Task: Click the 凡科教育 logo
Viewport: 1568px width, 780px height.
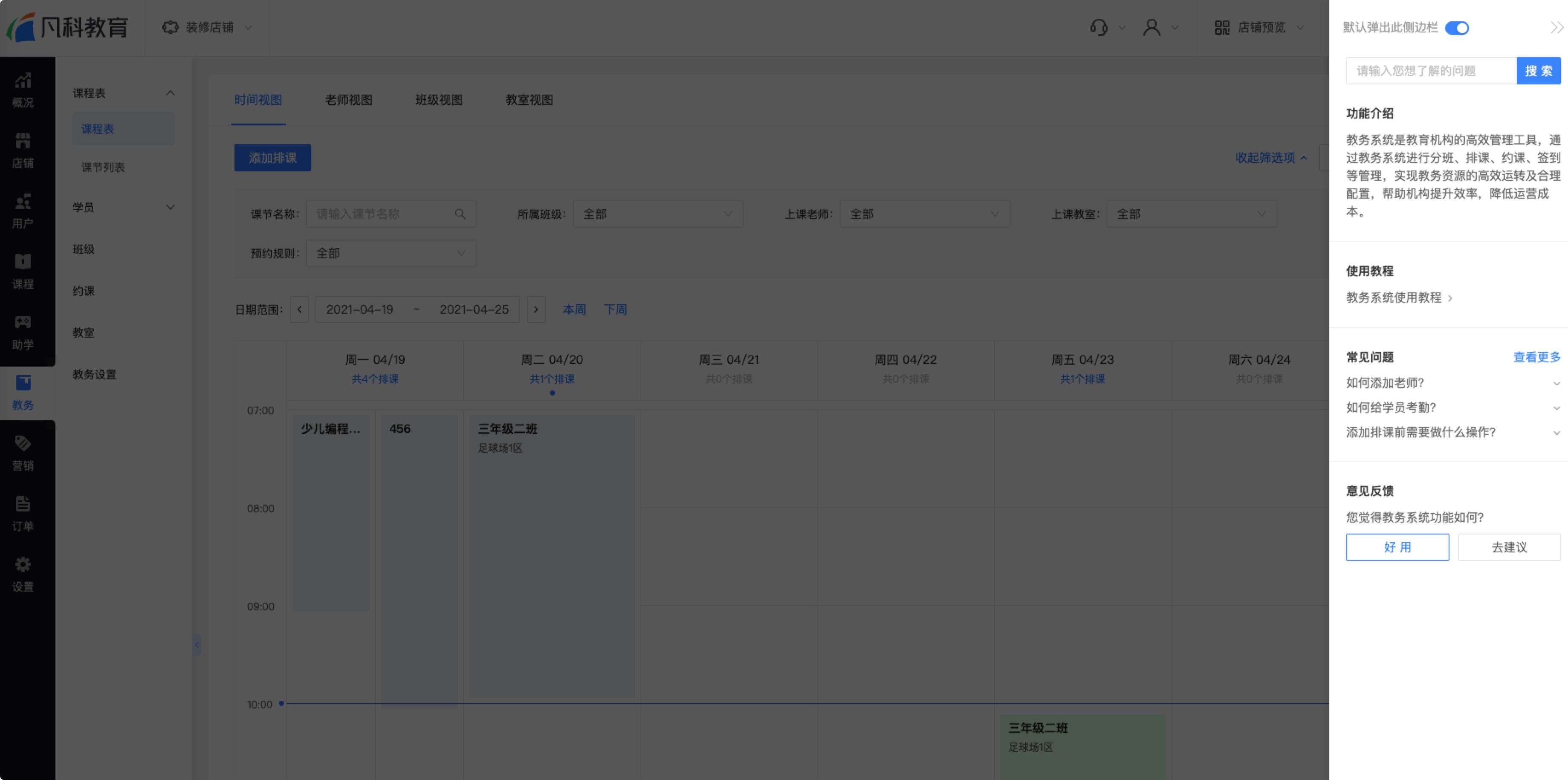Action: point(67,27)
